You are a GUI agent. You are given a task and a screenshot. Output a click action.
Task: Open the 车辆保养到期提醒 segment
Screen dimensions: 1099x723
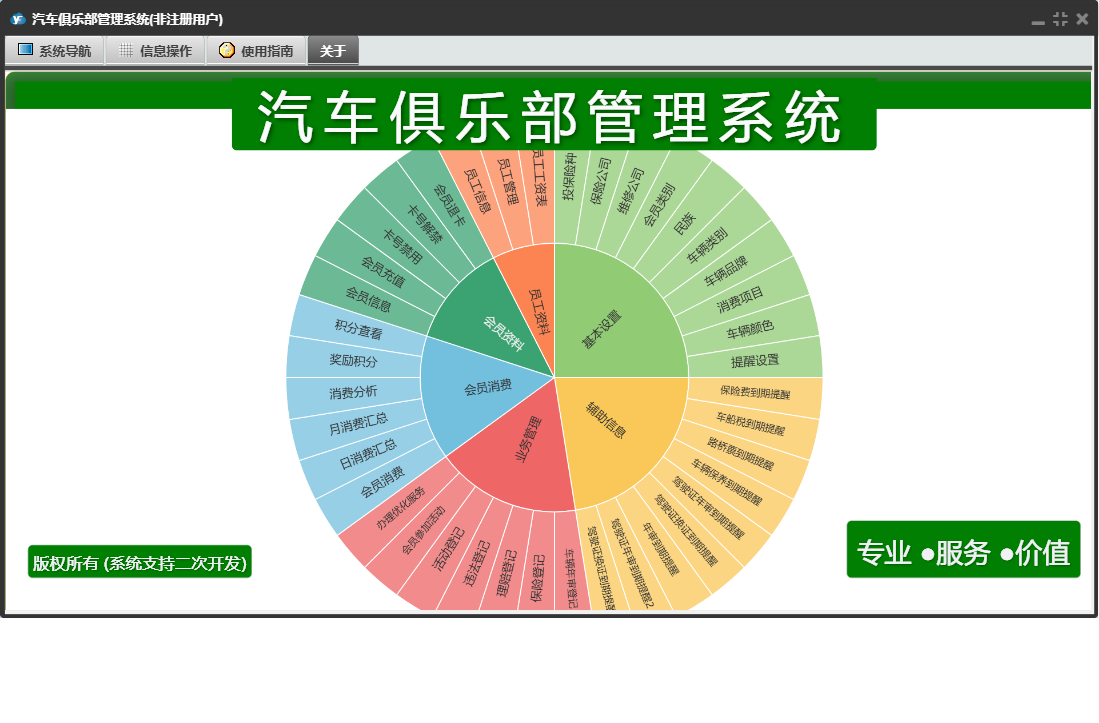coord(727,482)
